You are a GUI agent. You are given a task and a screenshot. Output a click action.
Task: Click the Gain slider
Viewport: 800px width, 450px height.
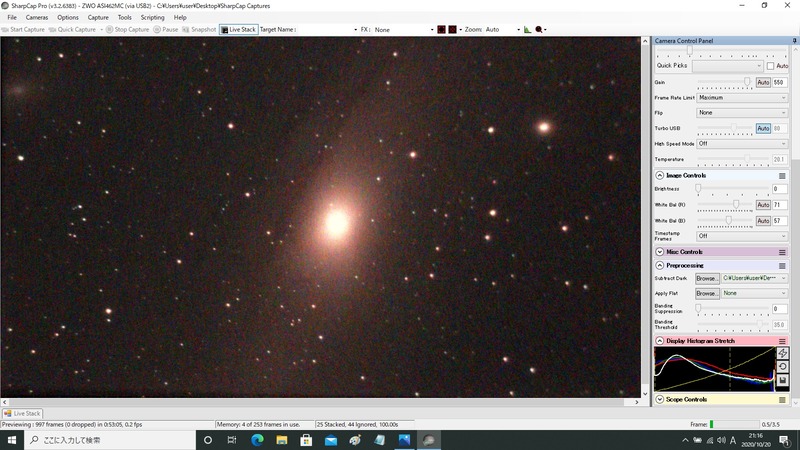(x=724, y=82)
